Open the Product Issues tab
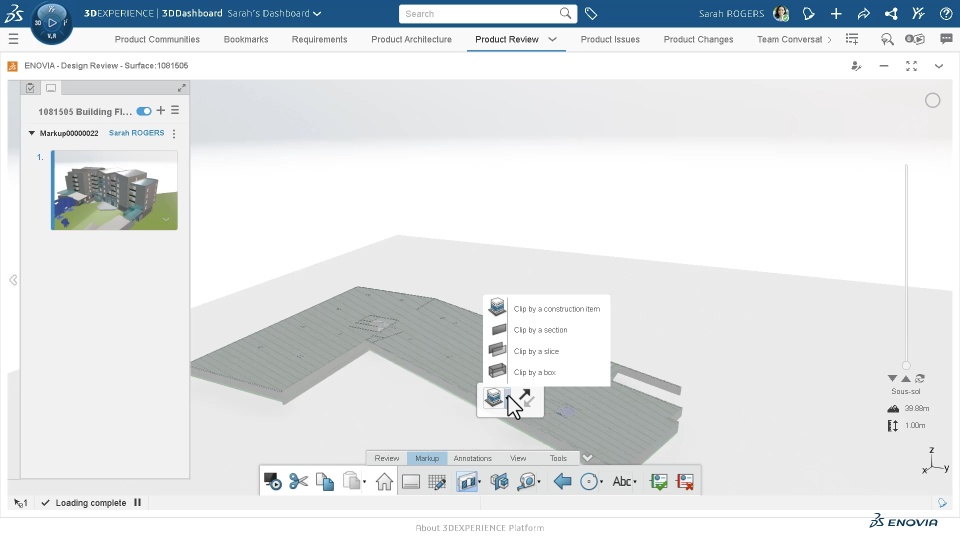The width and height of the screenshot is (960, 540). [610, 39]
